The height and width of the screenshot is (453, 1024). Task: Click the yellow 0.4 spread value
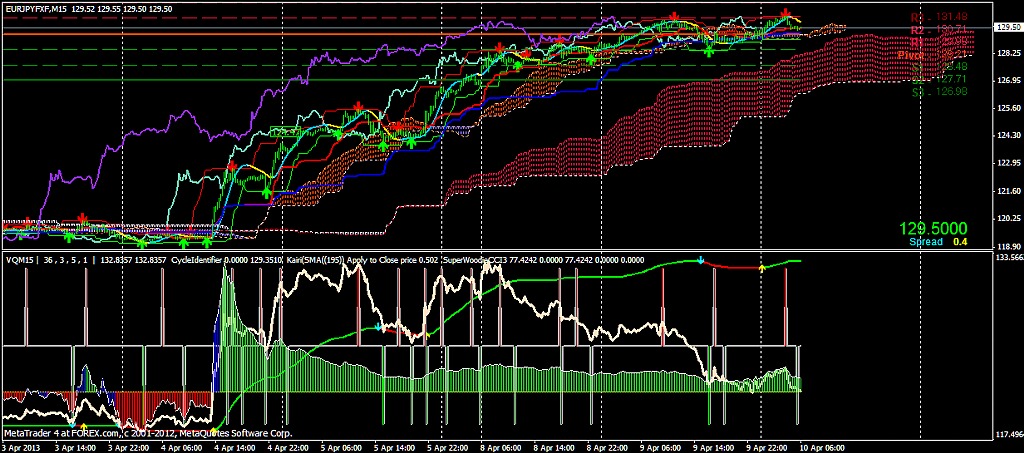point(962,242)
